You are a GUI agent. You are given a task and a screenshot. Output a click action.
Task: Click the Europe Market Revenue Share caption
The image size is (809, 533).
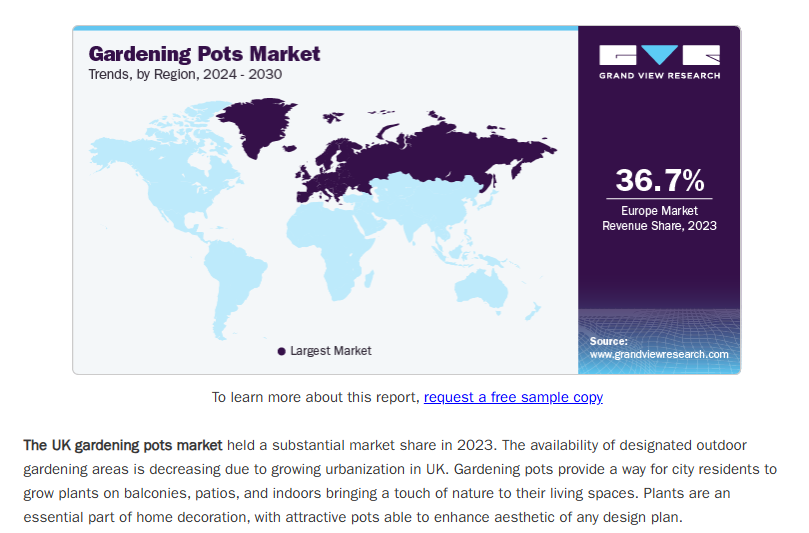[659, 218]
